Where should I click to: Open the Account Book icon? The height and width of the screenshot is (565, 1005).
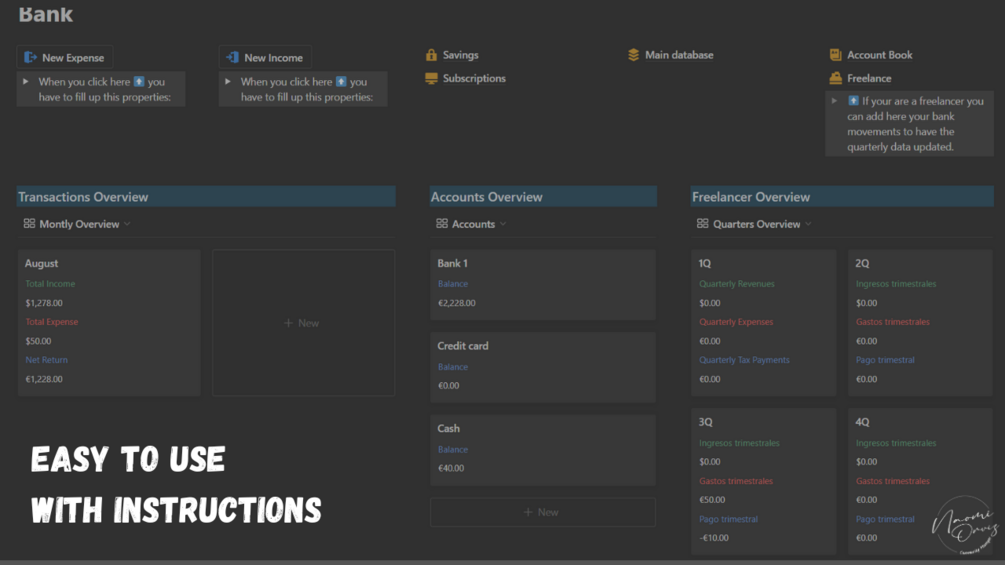(836, 55)
